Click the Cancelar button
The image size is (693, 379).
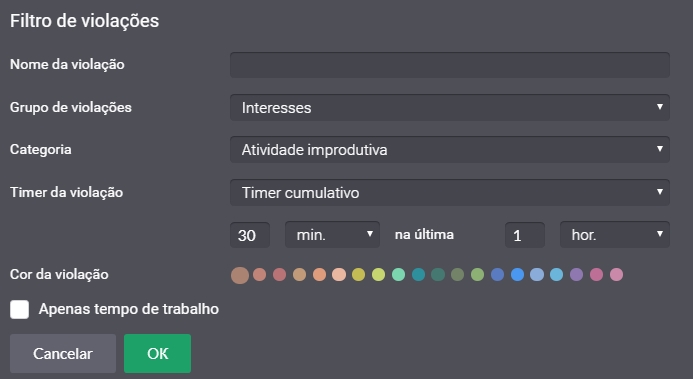click(x=63, y=353)
